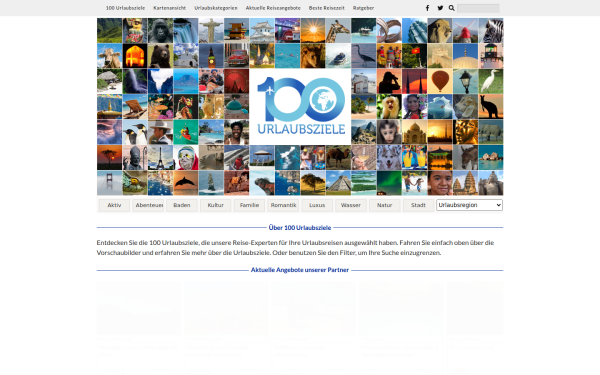Select the lion statue thumbnail

440,31
